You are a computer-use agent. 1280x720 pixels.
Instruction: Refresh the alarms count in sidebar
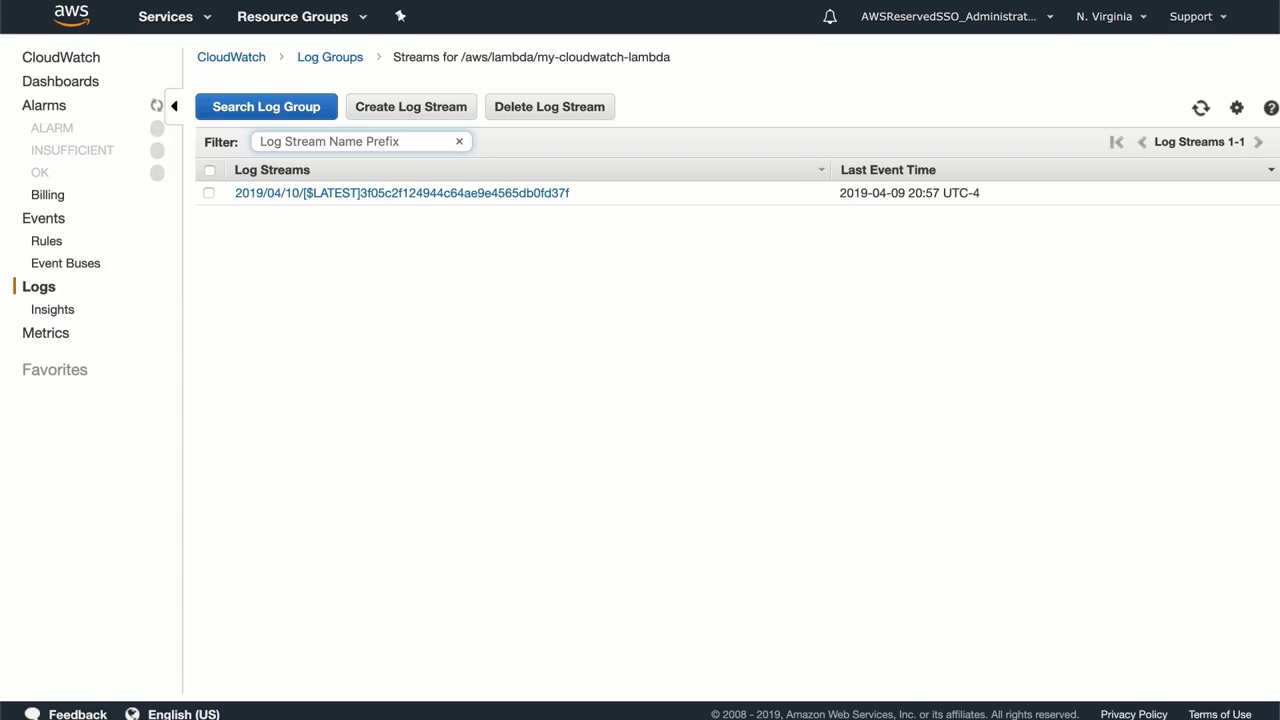(156, 105)
